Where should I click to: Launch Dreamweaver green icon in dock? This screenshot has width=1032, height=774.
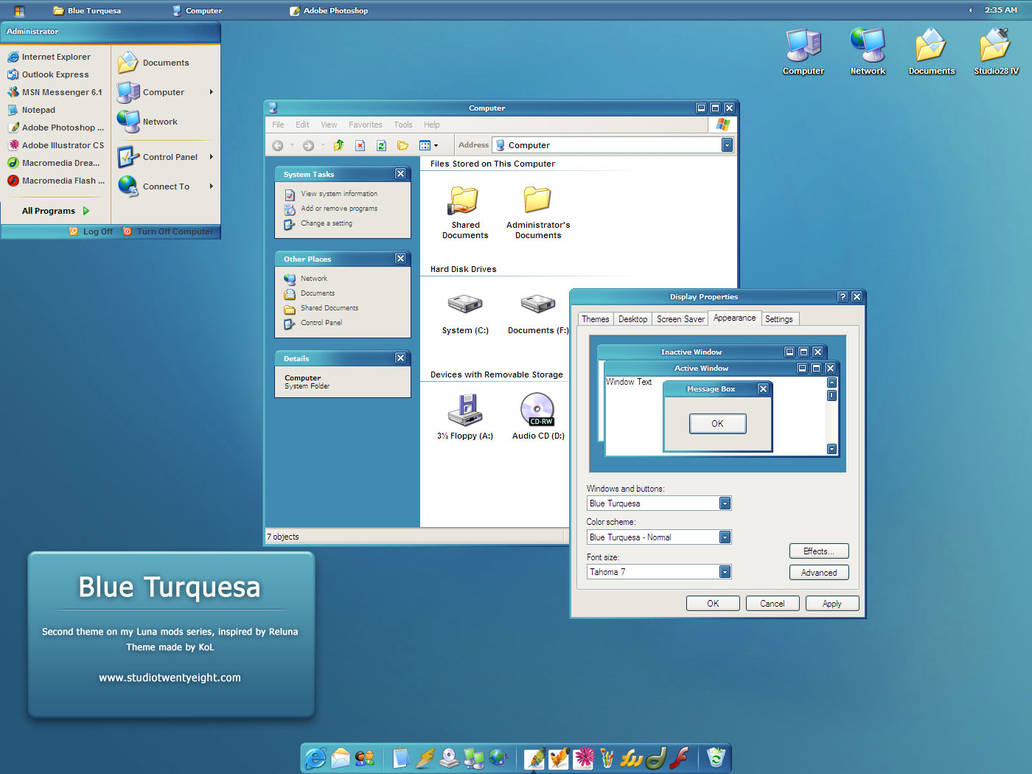click(657, 759)
